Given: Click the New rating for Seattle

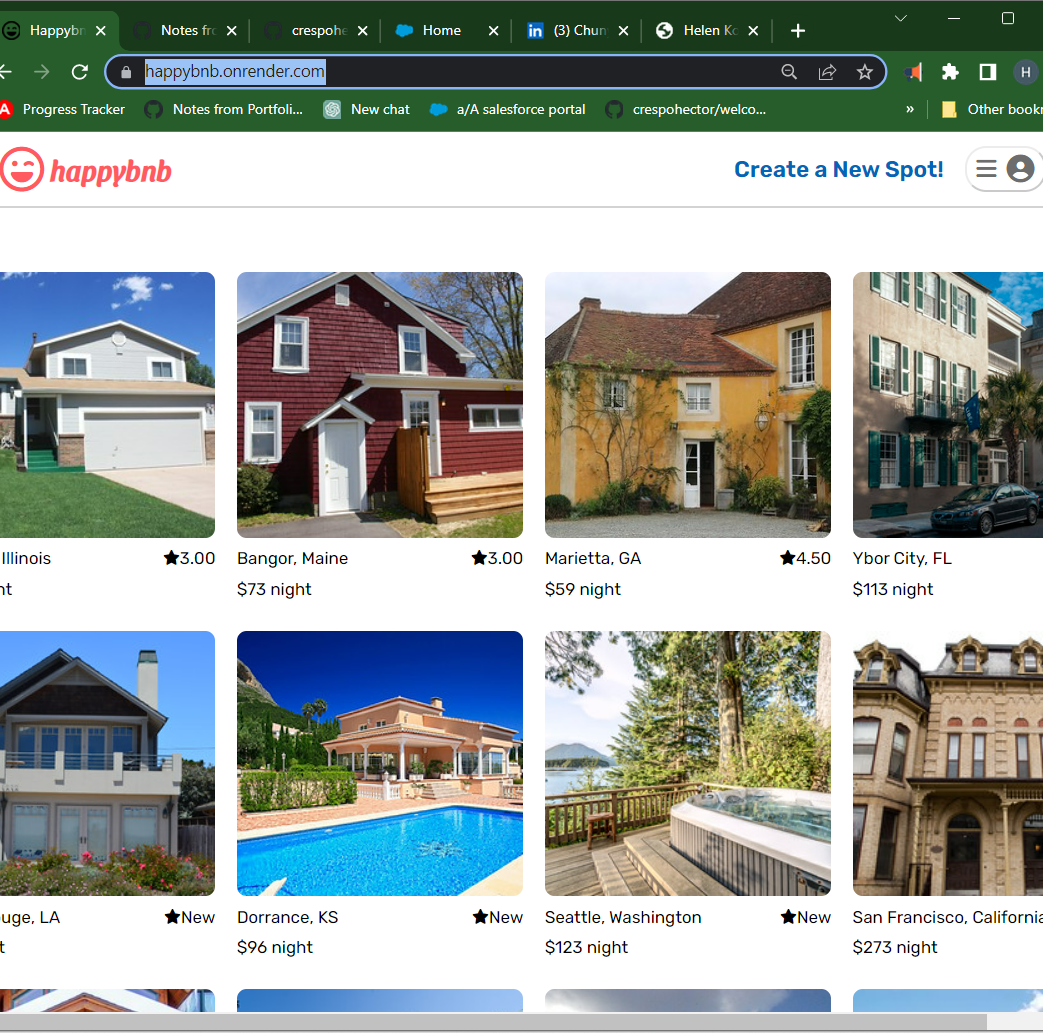Looking at the screenshot, I should (806, 917).
